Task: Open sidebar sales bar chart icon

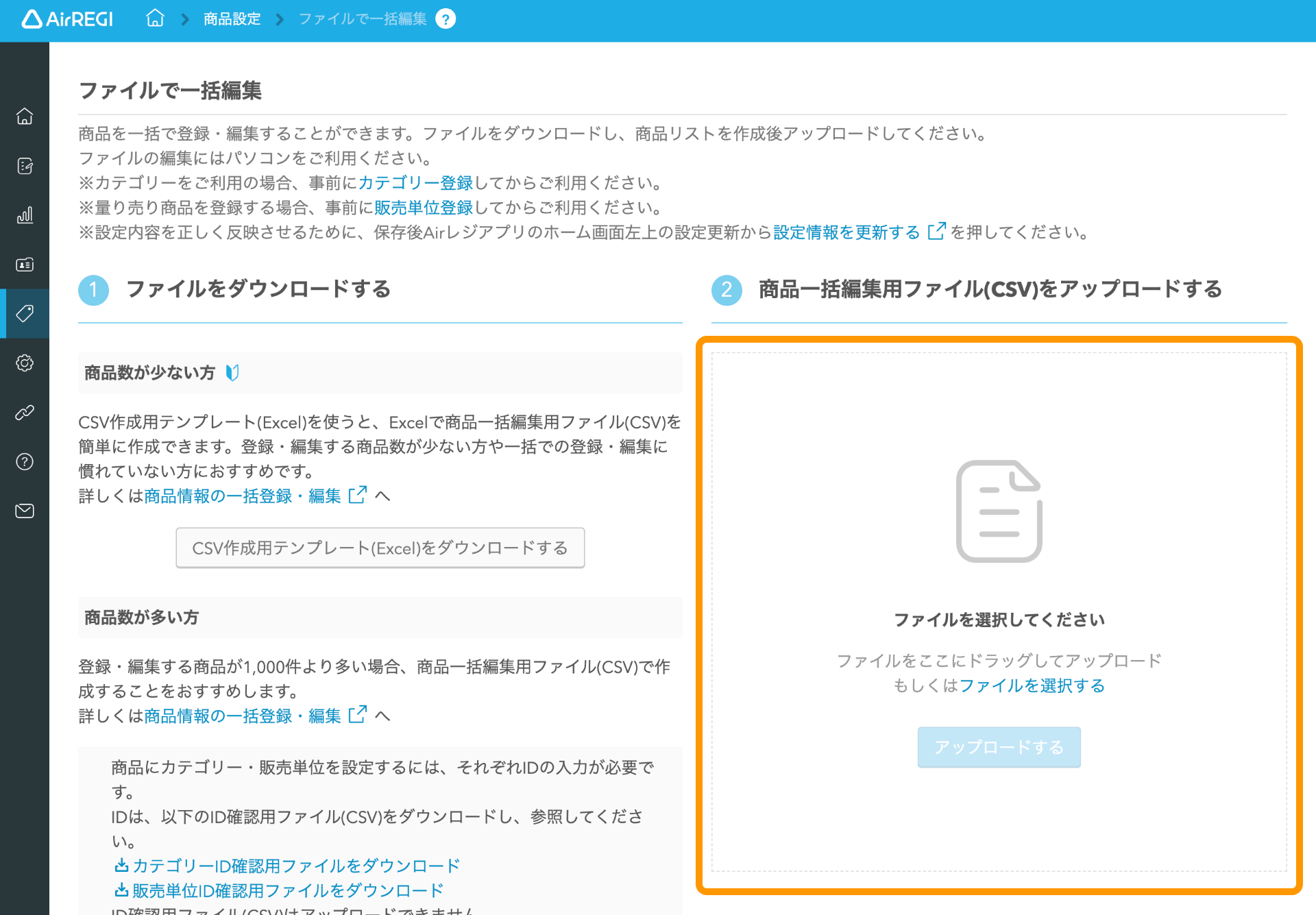Action: tap(25, 215)
